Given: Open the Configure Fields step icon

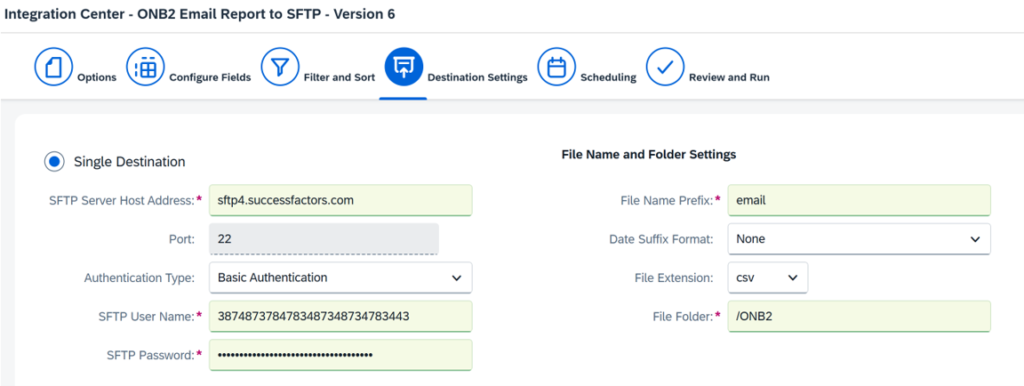Looking at the screenshot, I should (145, 67).
